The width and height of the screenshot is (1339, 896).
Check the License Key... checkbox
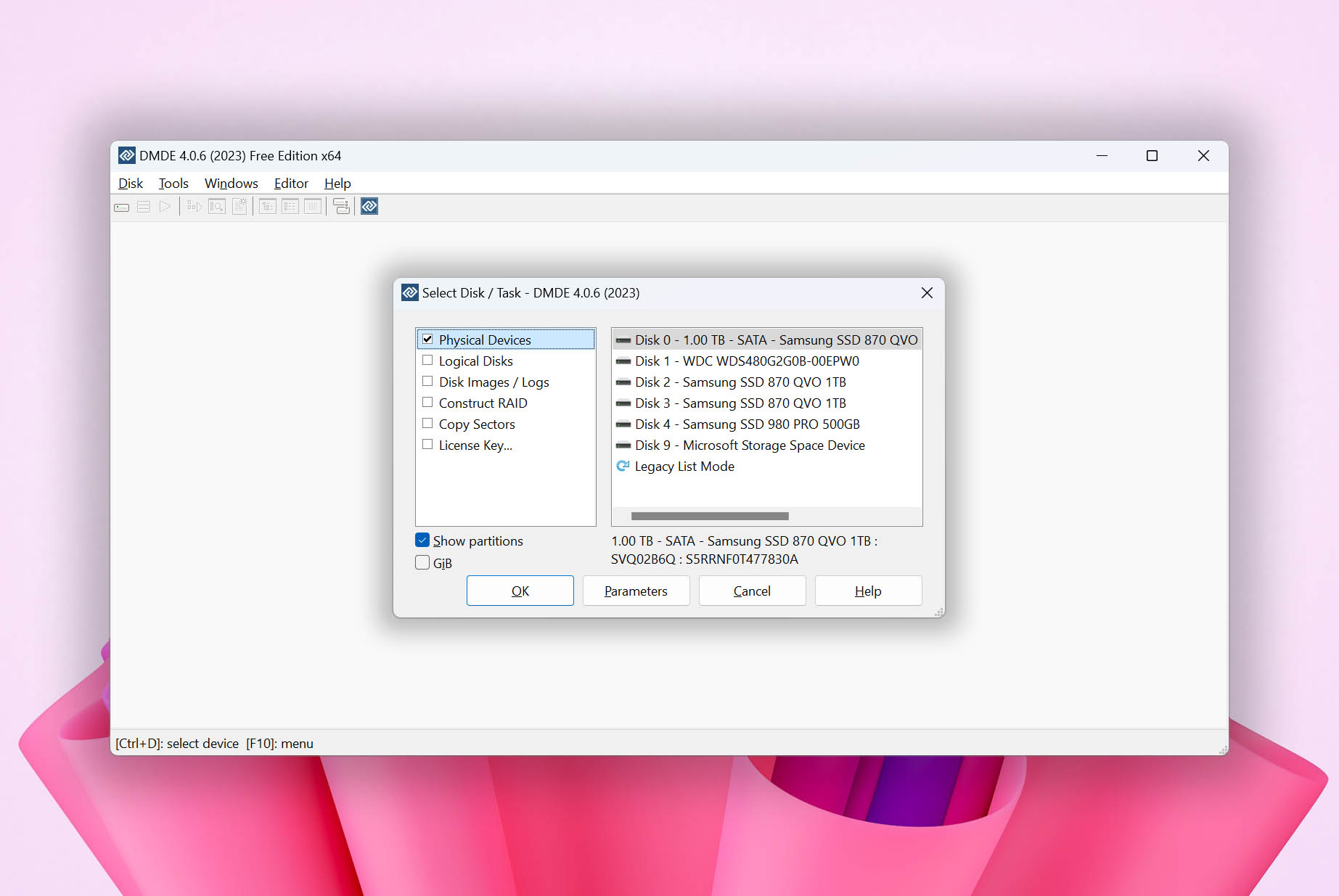coord(427,445)
